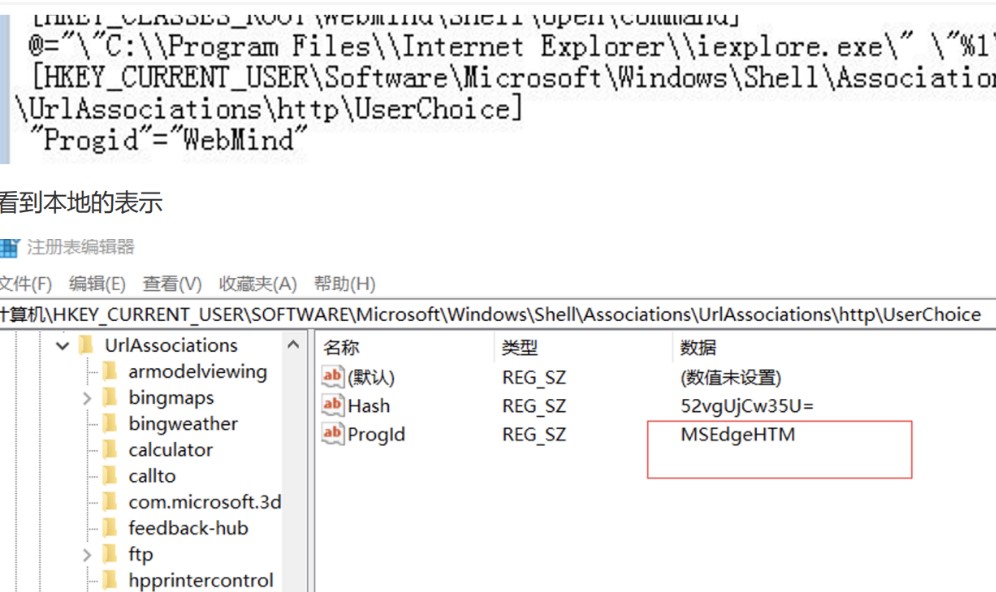Click the MSEdgeHTM data value
996x592 pixels.
[x=737, y=434]
